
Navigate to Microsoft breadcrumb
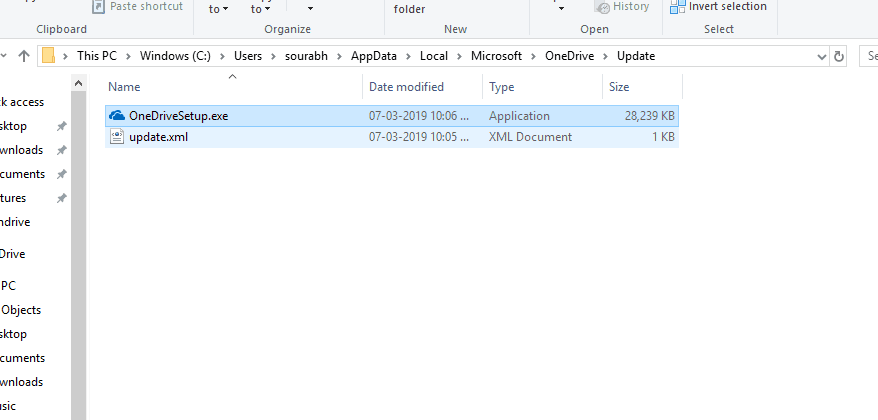[x=496, y=56]
